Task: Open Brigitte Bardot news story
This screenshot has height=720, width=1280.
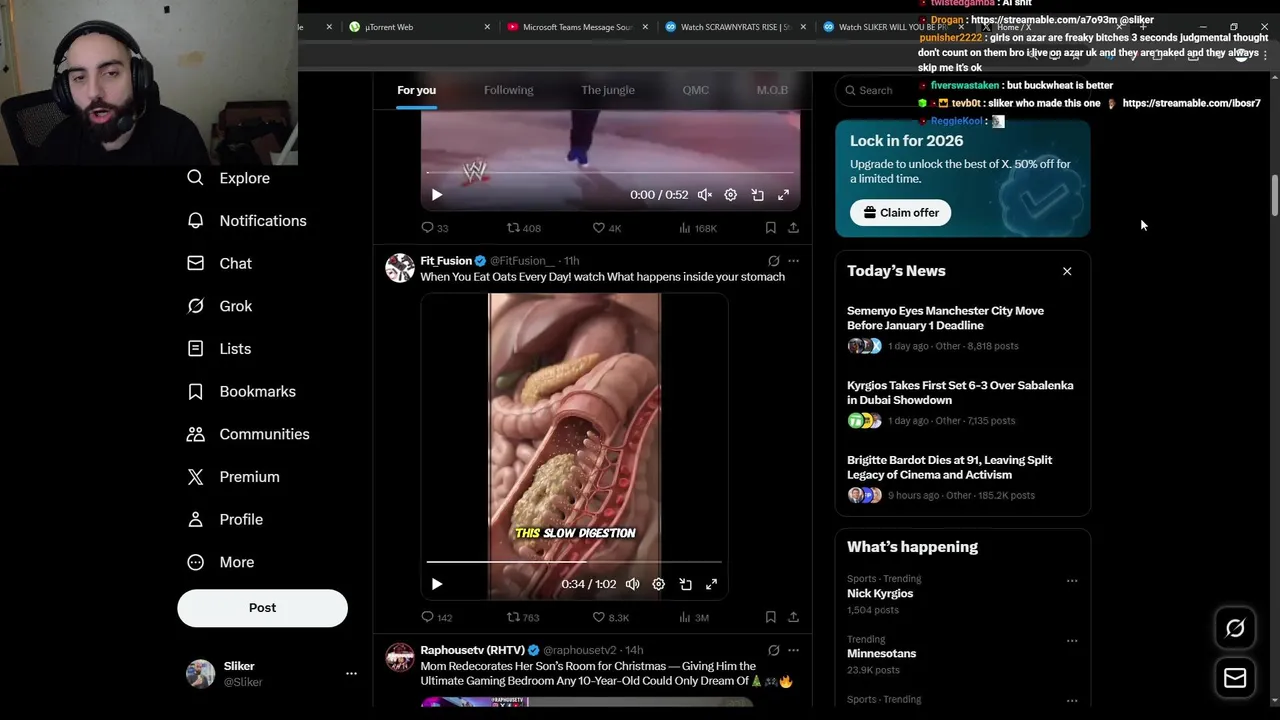Action: click(x=962, y=477)
